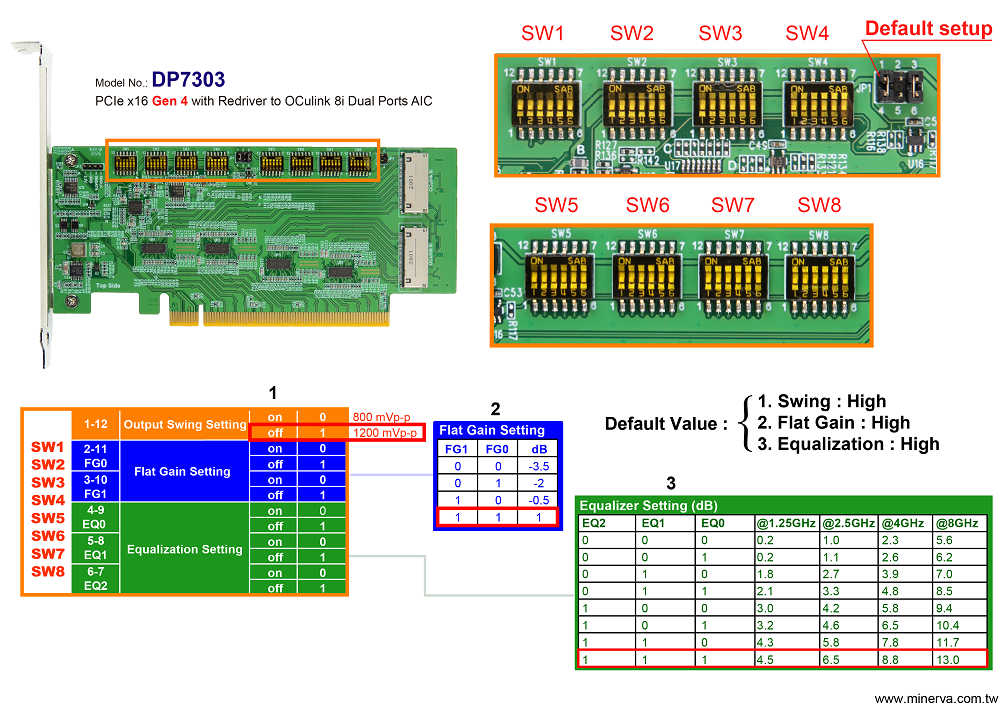Click the 4-9 EQ0 cell
The height and width of the screenshot is (707, 1000).
click(96, 518)
